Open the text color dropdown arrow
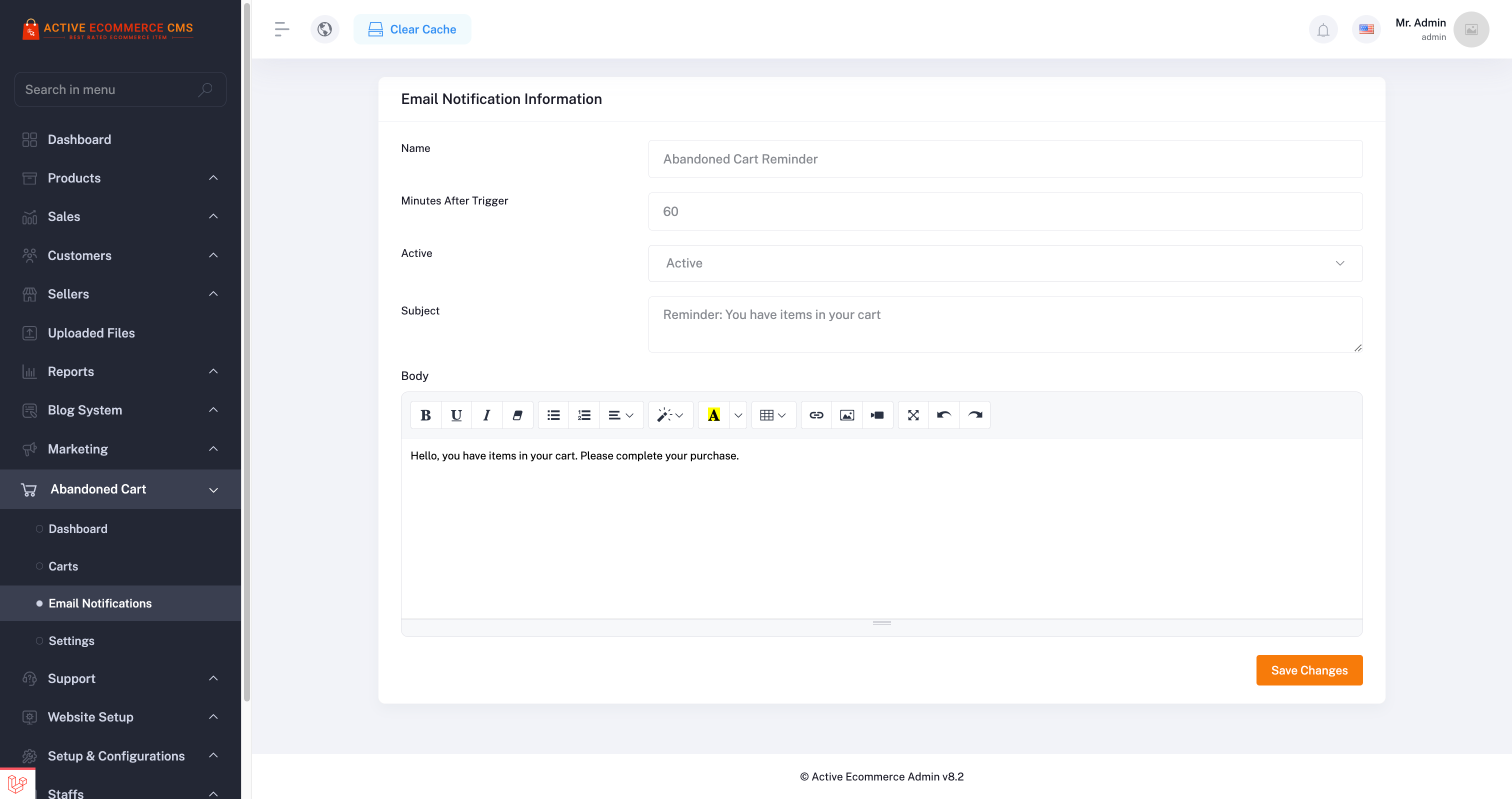This screenshot has width=1512, height=799. [x=738, y=415]
